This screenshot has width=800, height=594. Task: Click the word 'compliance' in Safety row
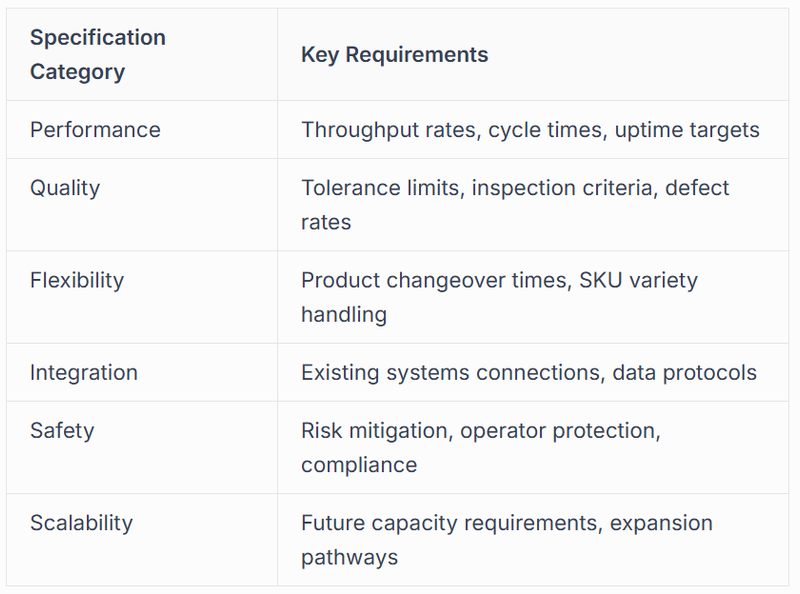pos(358,465)
